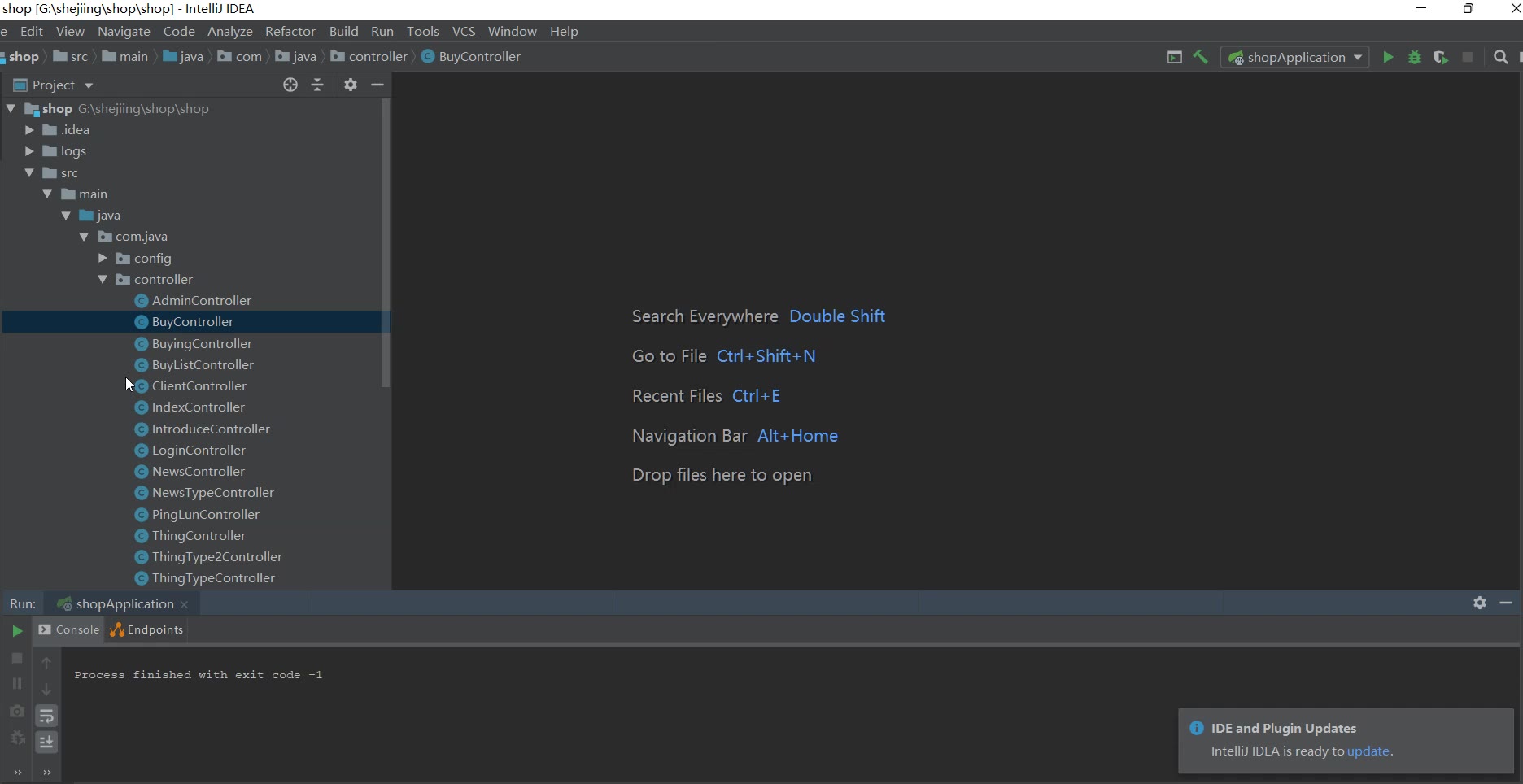Toggle scroll to end in console

click(46, 742)
